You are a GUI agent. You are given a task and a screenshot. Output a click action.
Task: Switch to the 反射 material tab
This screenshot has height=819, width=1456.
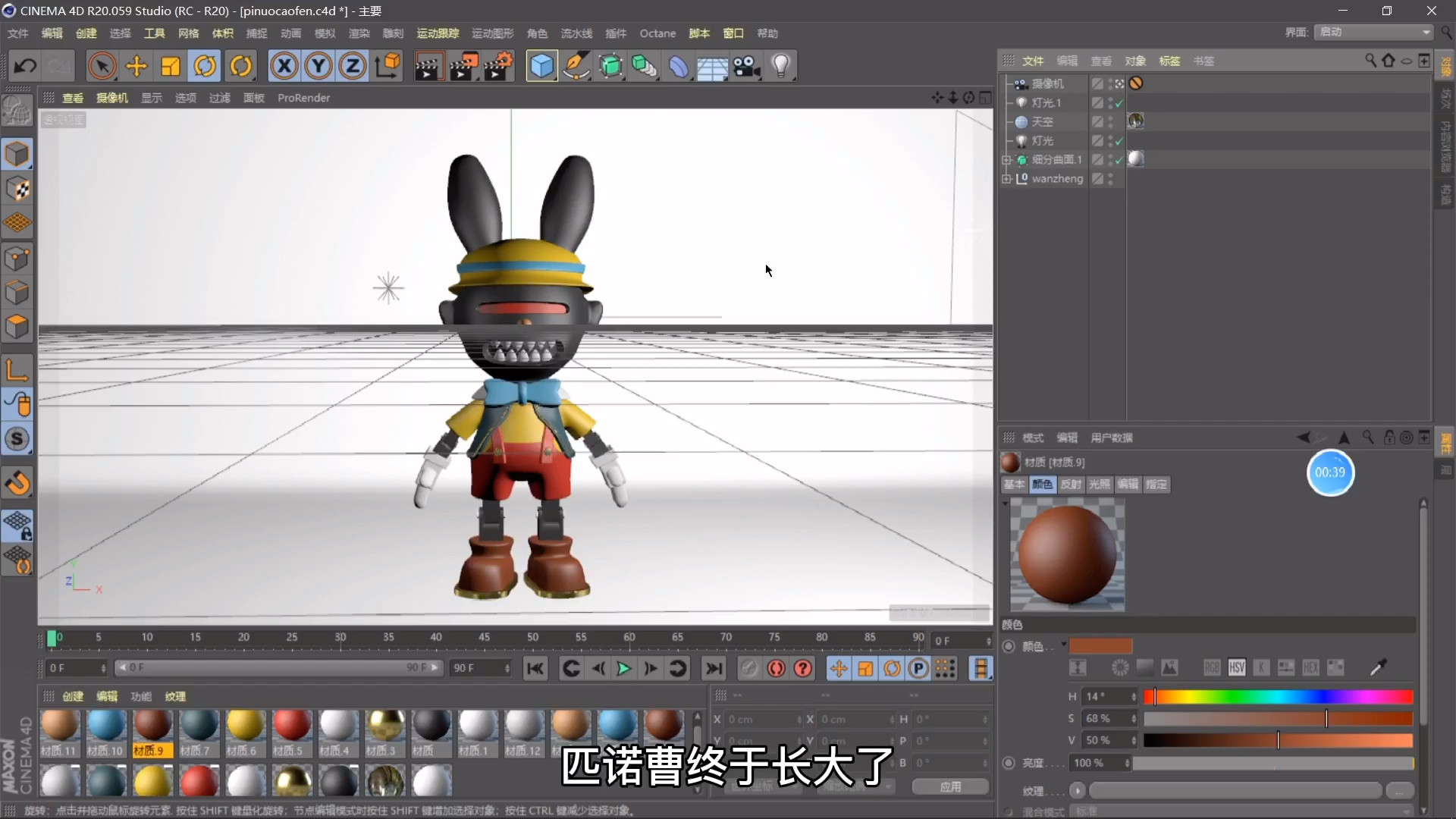click(1071, 484)
